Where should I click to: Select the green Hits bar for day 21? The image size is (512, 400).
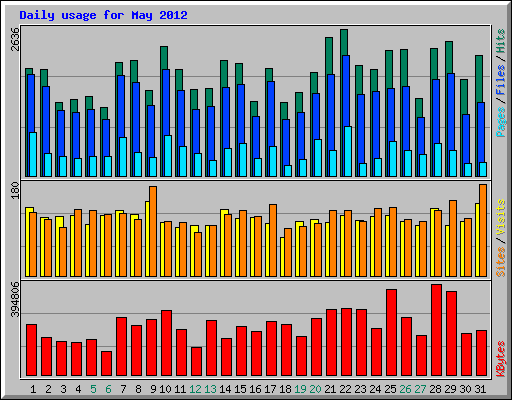pyautogui.click(x=329, y=56)
